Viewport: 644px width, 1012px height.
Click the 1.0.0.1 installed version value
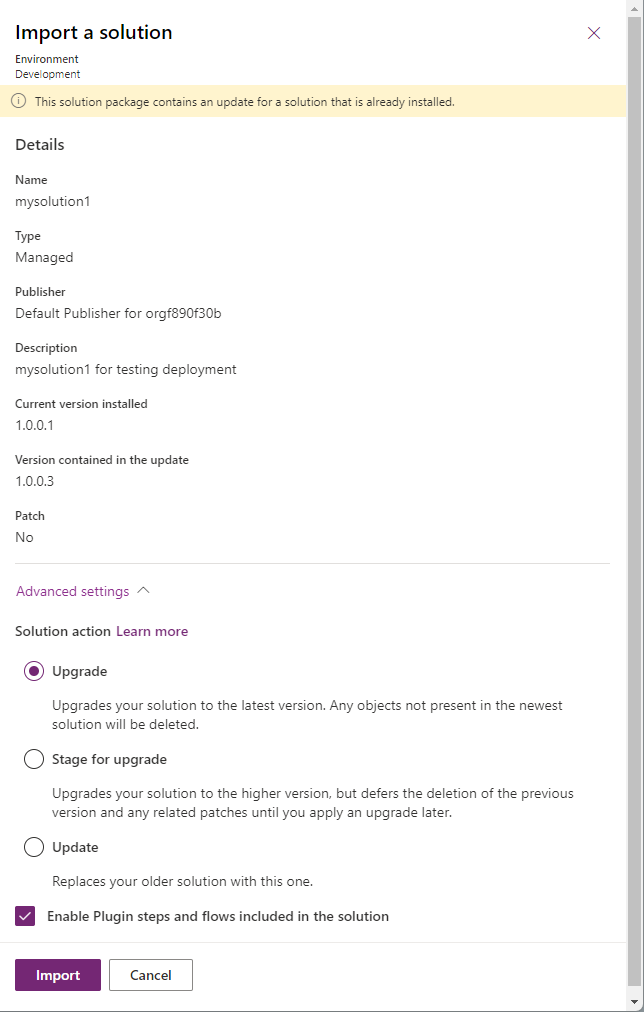[35, 425]
